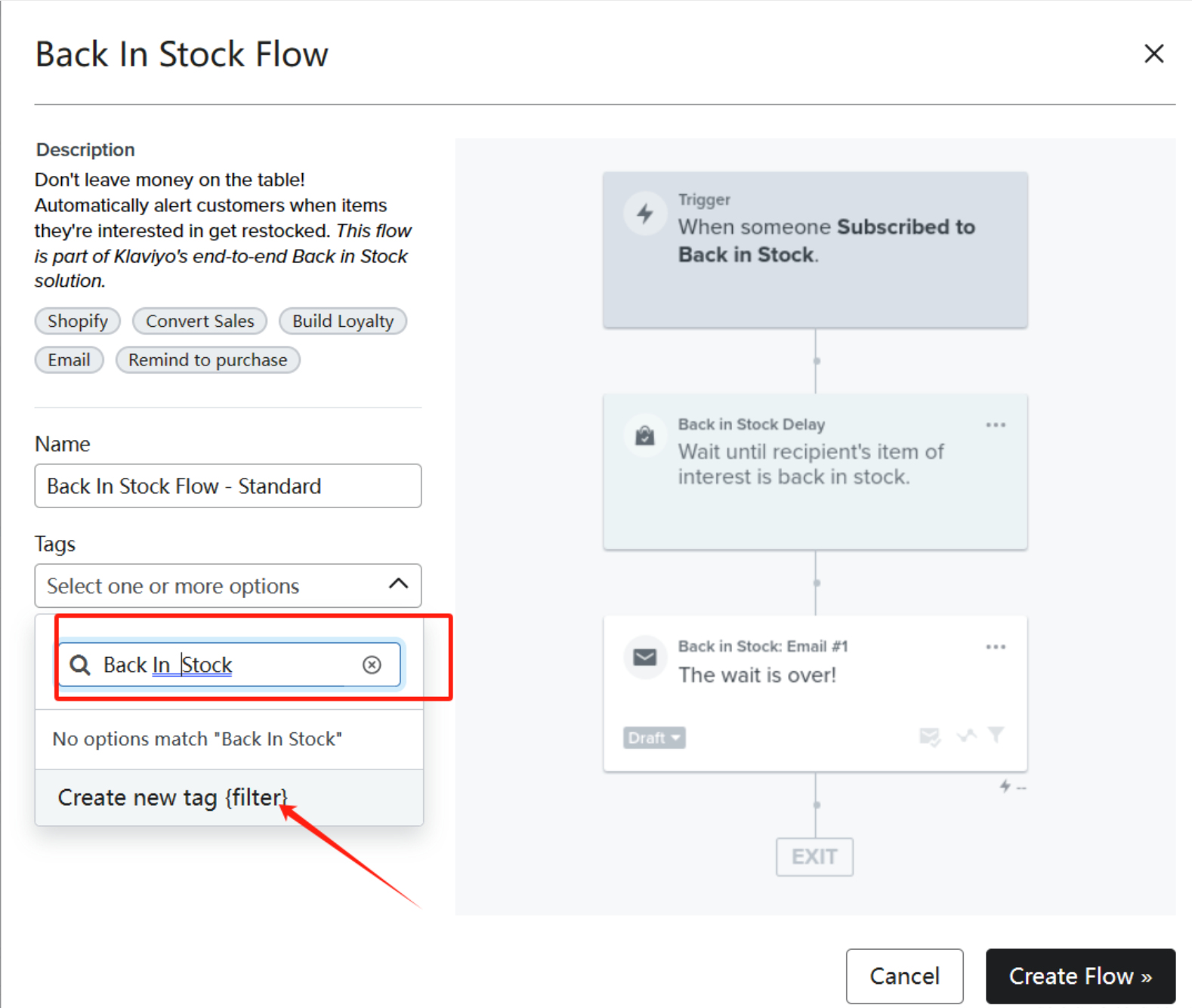Select the 'Create new tag' option
The image size is (1192, 1008).
pyautogui.click(x=229, y=797)
